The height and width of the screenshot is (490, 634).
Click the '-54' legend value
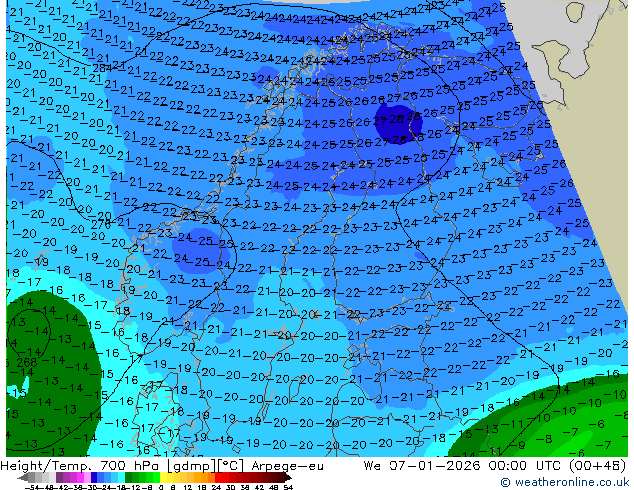31,487
